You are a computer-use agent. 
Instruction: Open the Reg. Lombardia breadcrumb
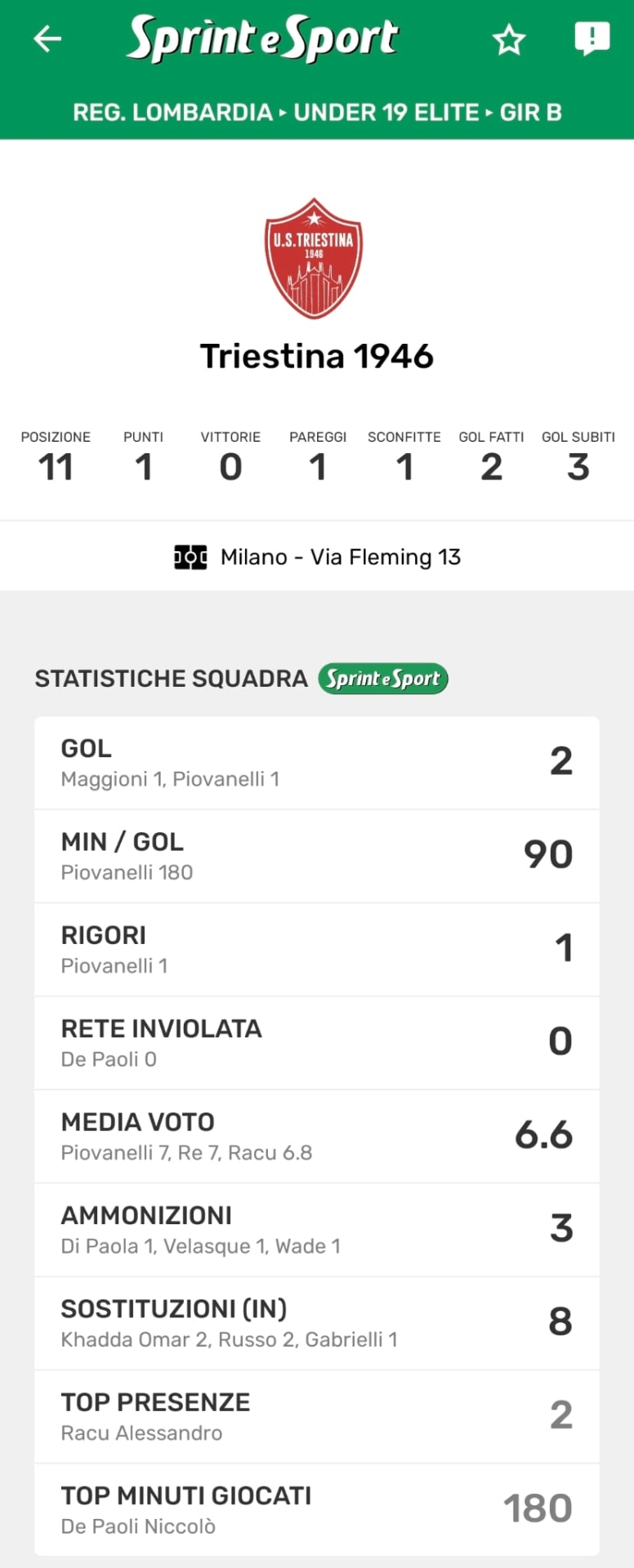point(172,113)
